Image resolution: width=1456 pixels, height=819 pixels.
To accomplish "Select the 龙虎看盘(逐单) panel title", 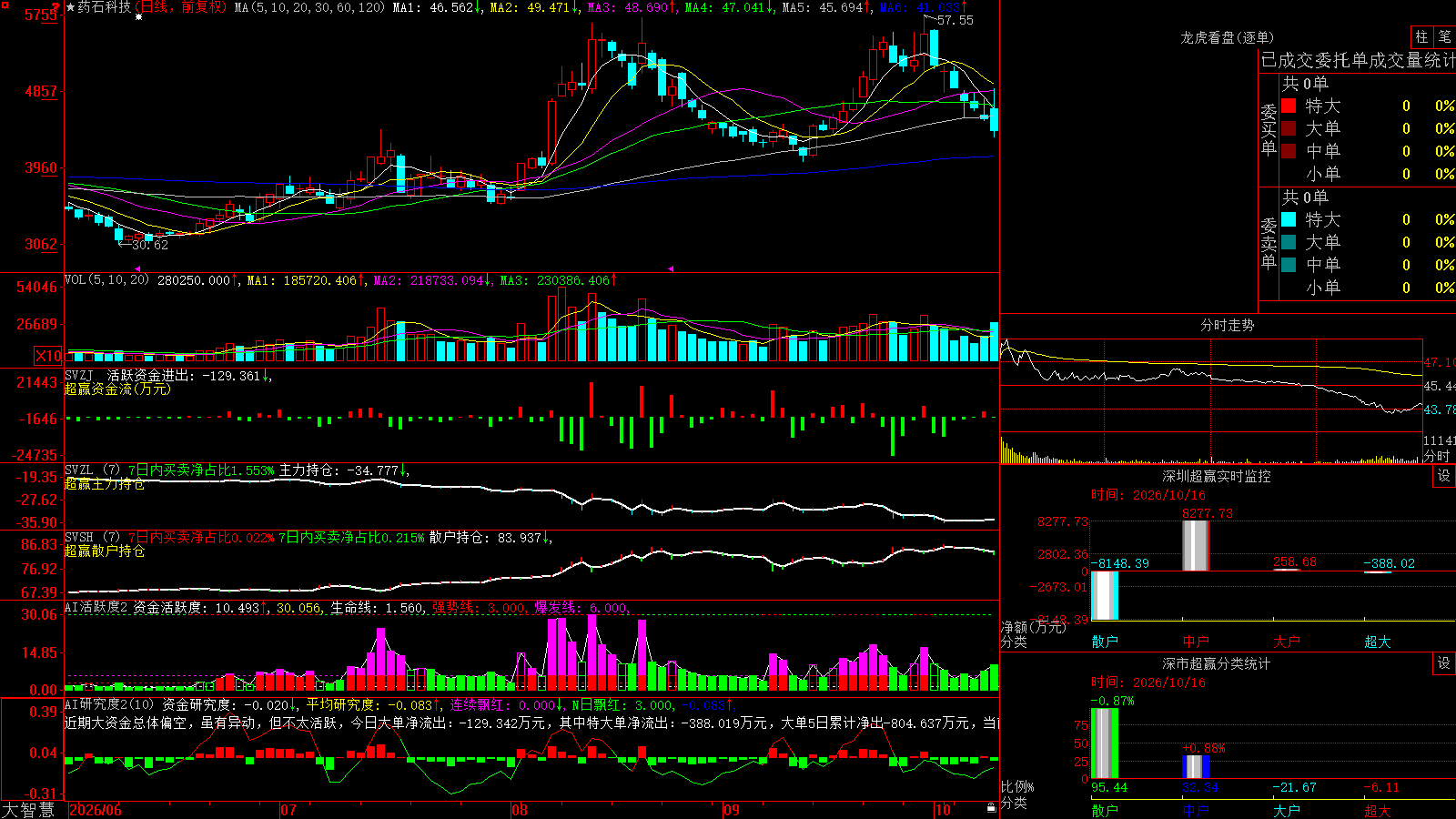I will click(1228, 37).
